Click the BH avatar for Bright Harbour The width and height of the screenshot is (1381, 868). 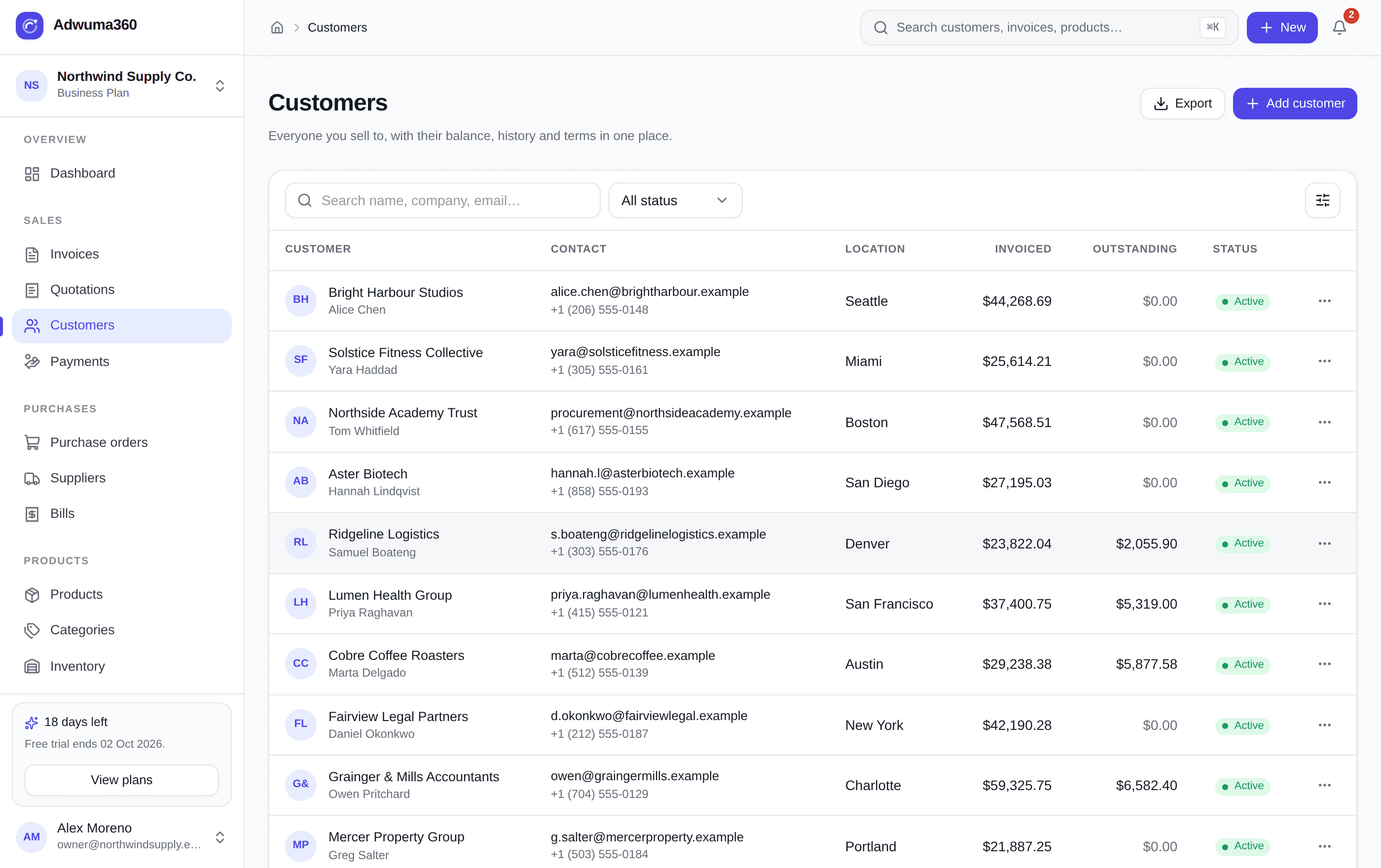[300, 300]
